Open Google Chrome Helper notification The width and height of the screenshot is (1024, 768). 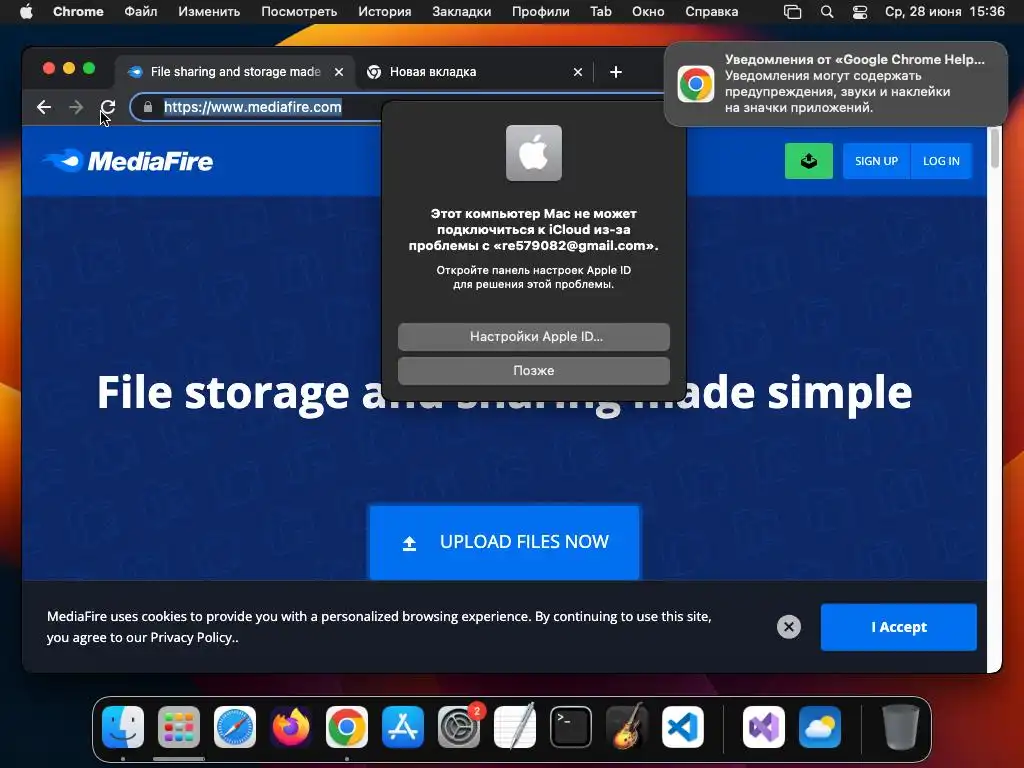click(x=836, y=84)
